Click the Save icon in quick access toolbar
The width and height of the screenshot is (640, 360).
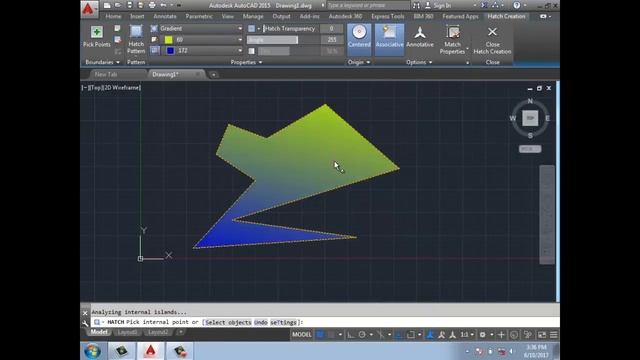129,5
